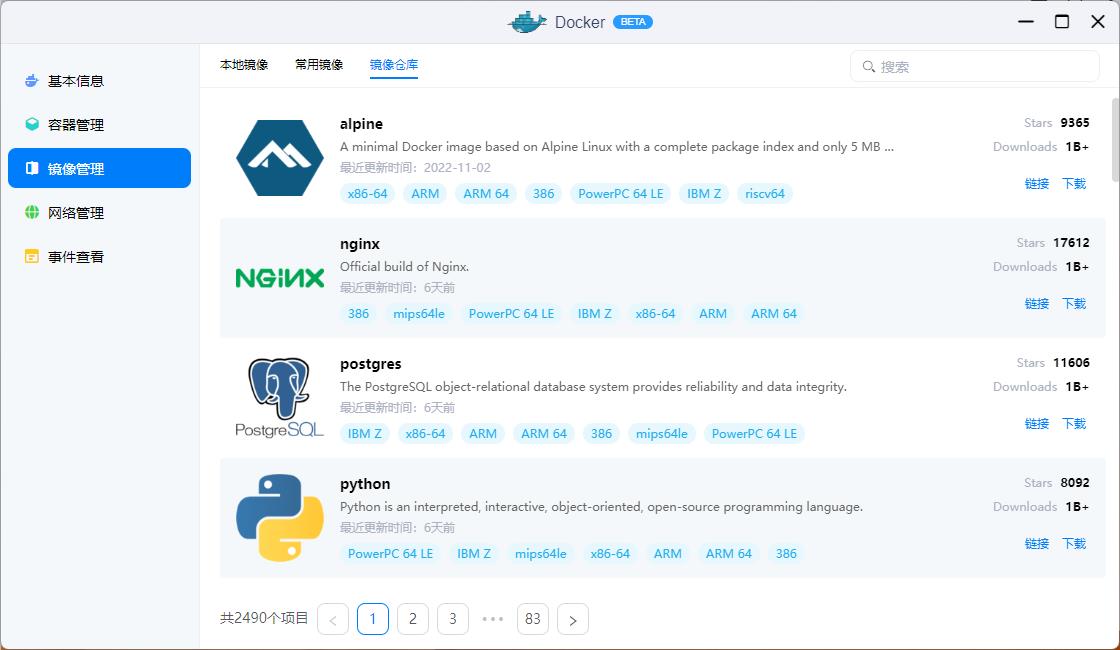Click the 事件查看 sidebar icon

[x=32, y=257]
